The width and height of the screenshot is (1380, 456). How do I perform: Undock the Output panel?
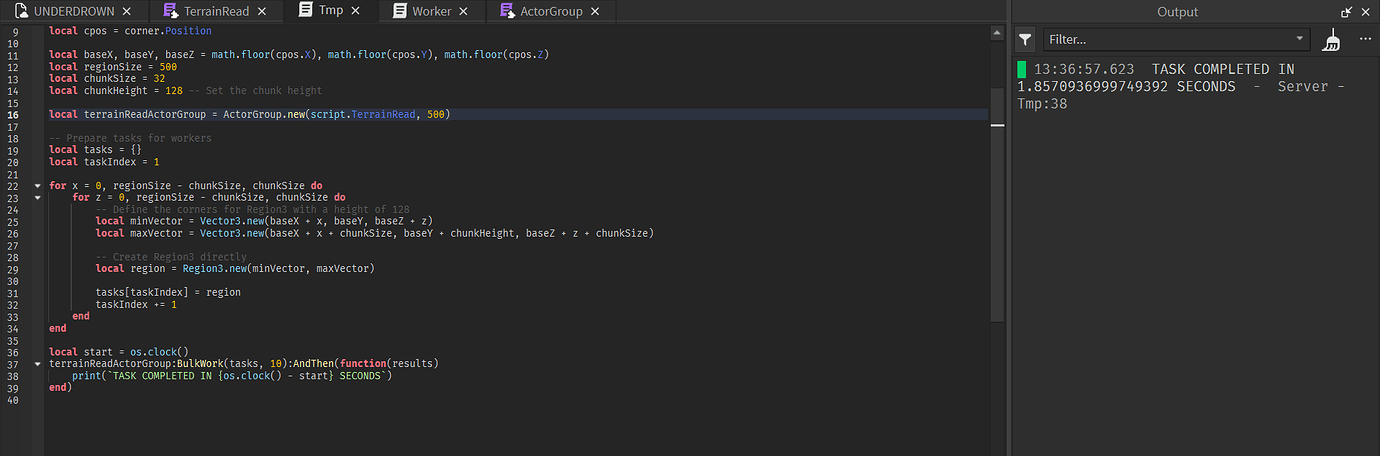pyautogui.click(x=1348, y=12)
